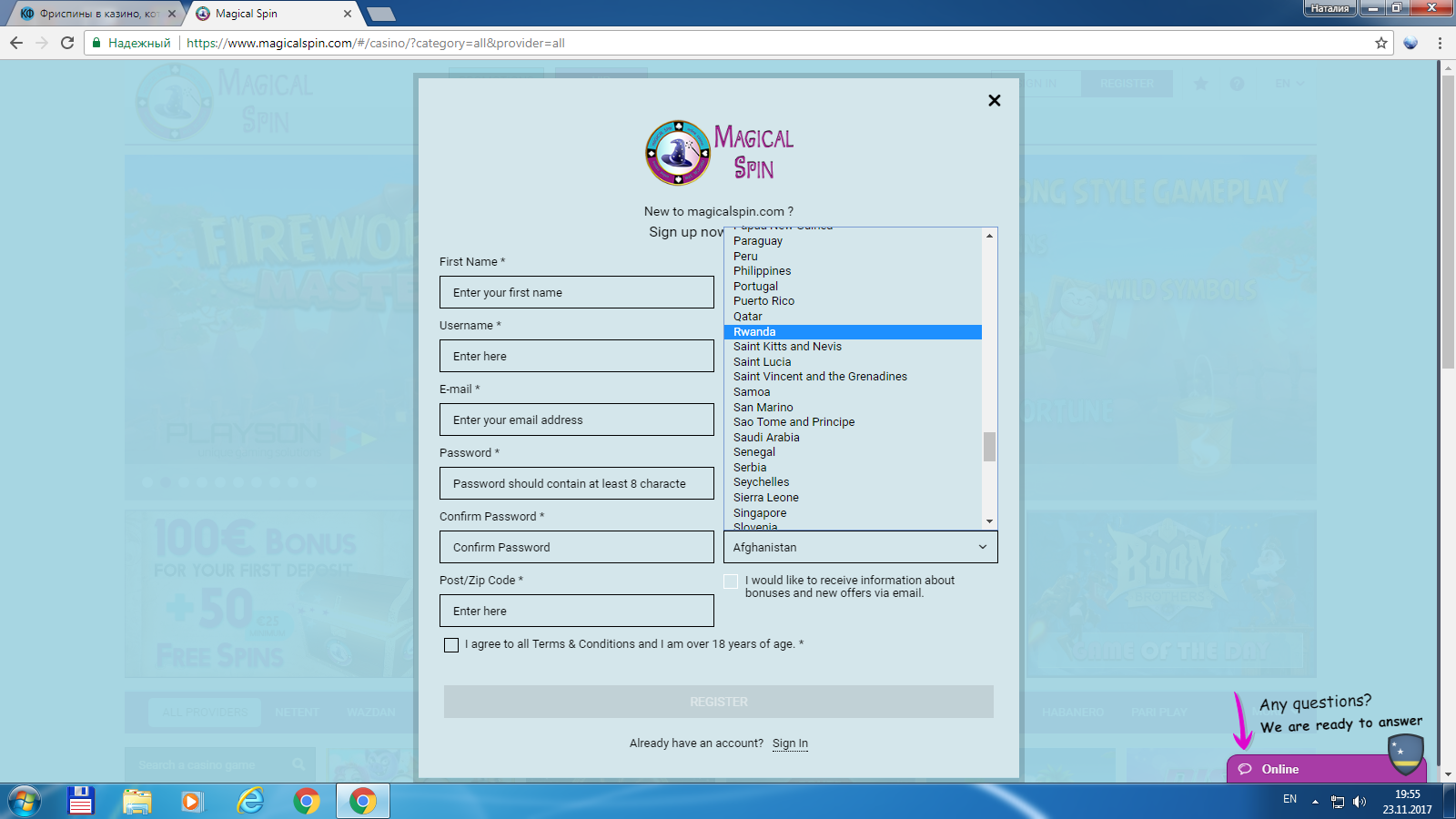Click the Confirm Password field
This screenshot has width=1456, height=819.
[577, 547]
